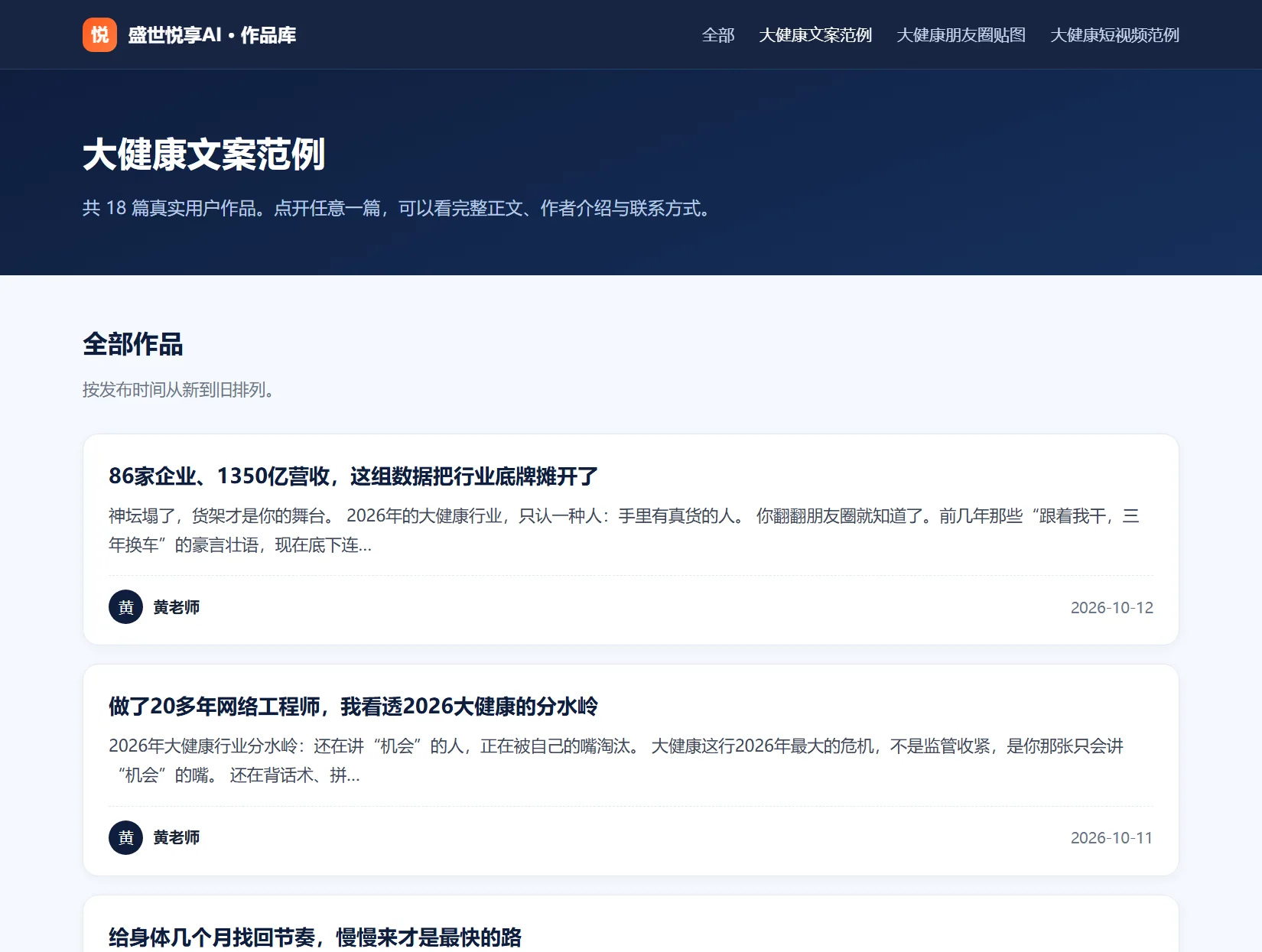This screenshot has width=1262, height=952.
Task: Click 黄 avatar on 2026-10-12 card
Action: pos(125,607)
